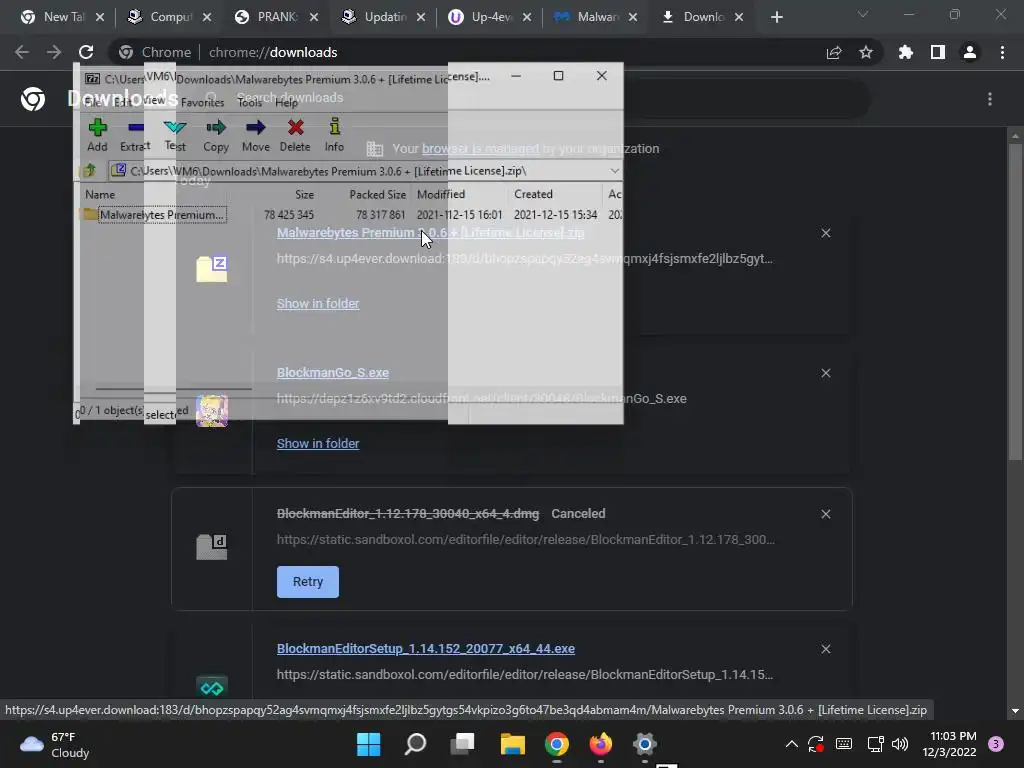Open the clock showing 11:03 PM
1024x768 pixels.
click(950, 744)
